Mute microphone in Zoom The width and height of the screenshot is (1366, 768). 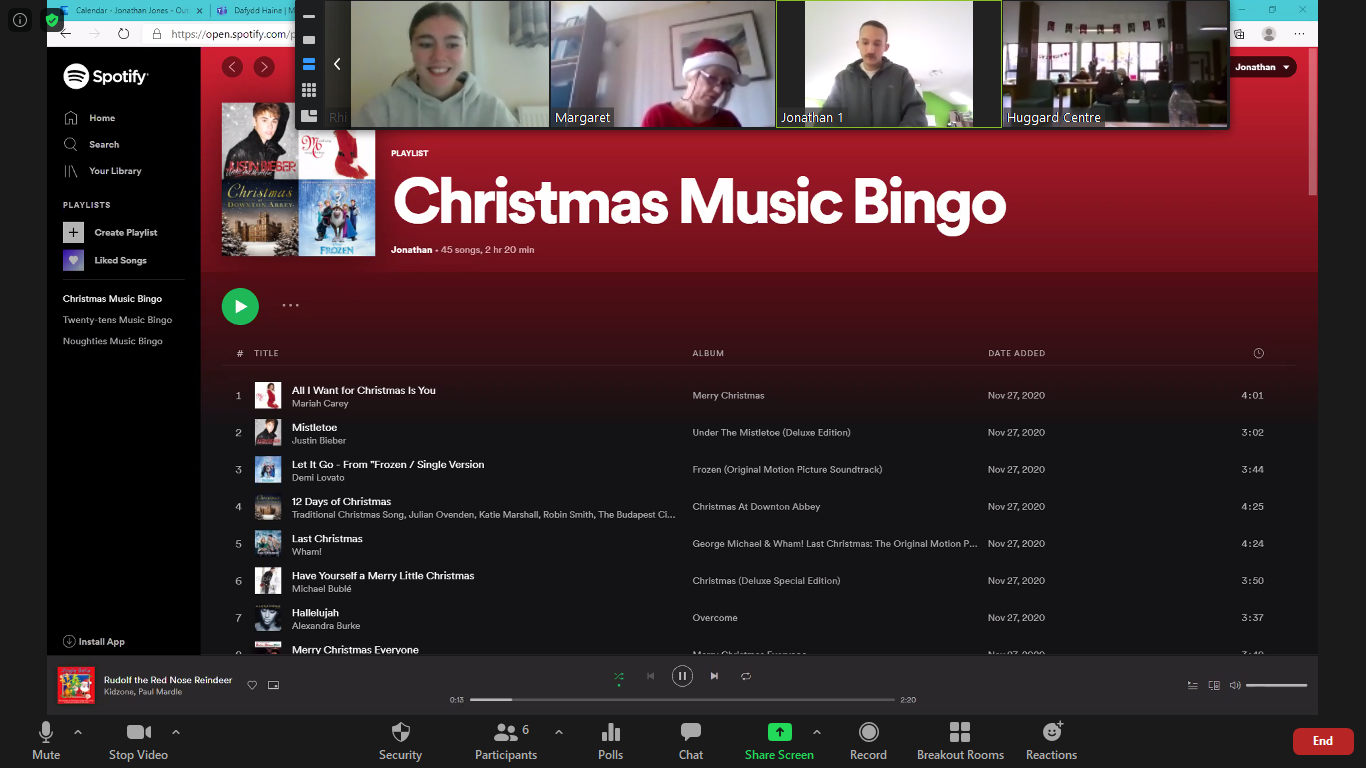tap(46, 741)
